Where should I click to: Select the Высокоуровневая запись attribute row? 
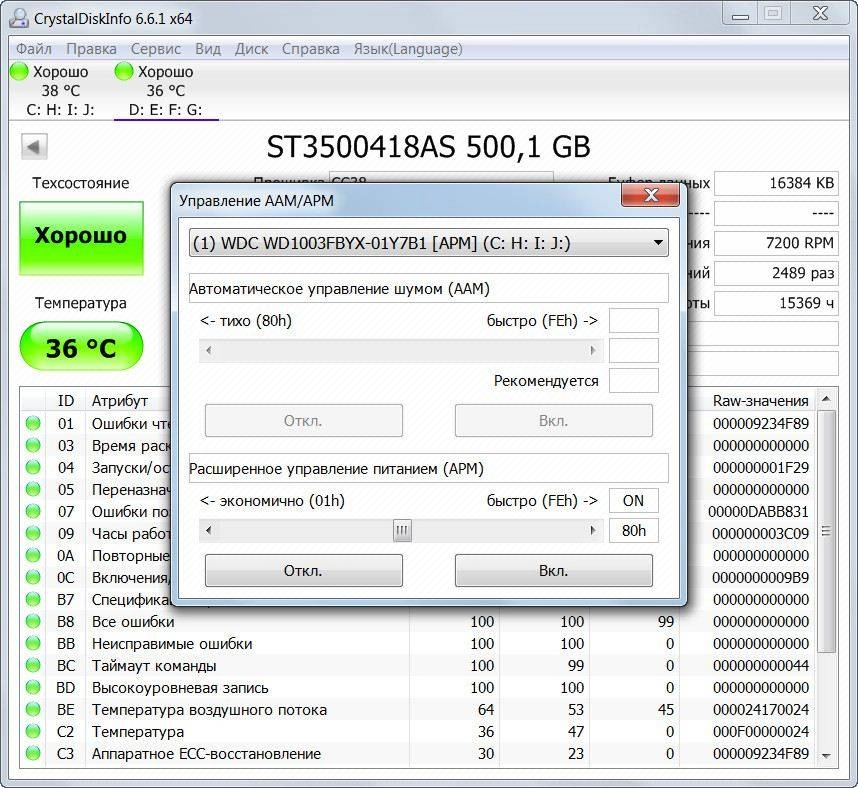point(419,688)
